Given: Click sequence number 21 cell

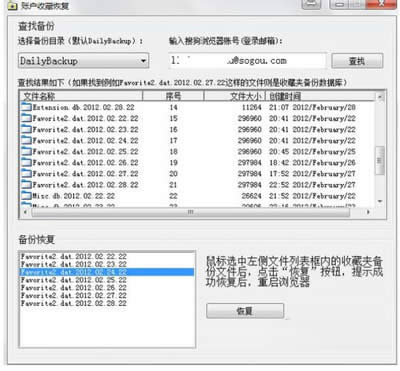Looking at the screenshot, I should [173, 184].
